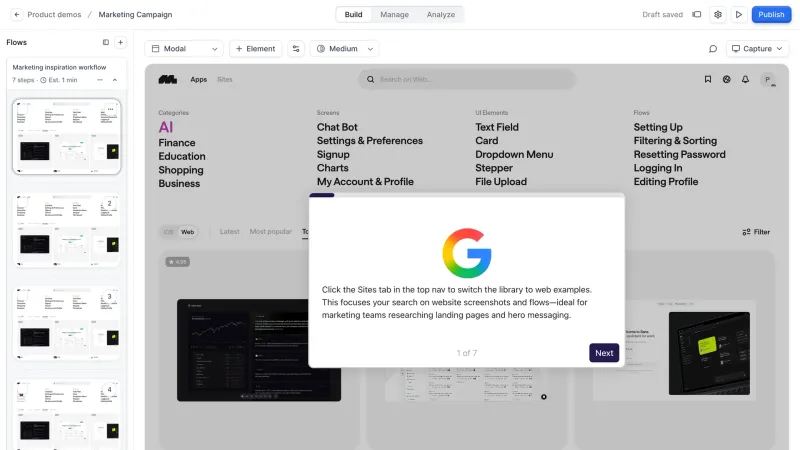Open Text Field UI element
The width and height of the screenshot is (800, 450).
tap(497, 127)
